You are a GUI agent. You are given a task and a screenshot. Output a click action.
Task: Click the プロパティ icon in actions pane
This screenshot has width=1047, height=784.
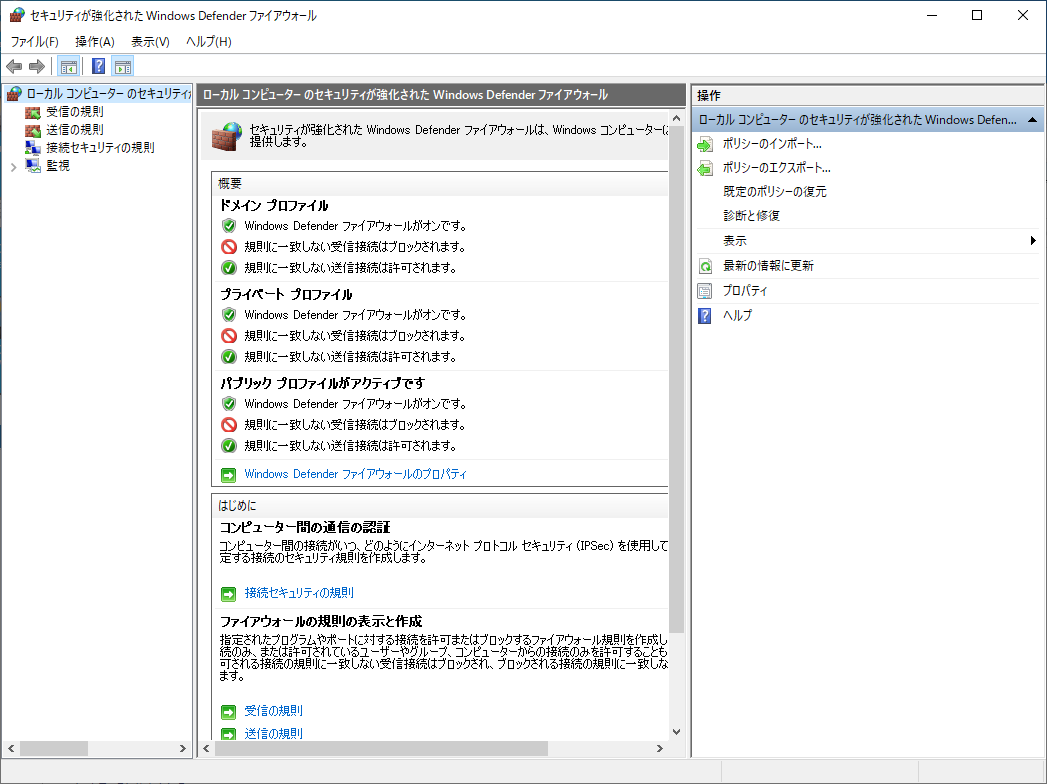point(704,291)
